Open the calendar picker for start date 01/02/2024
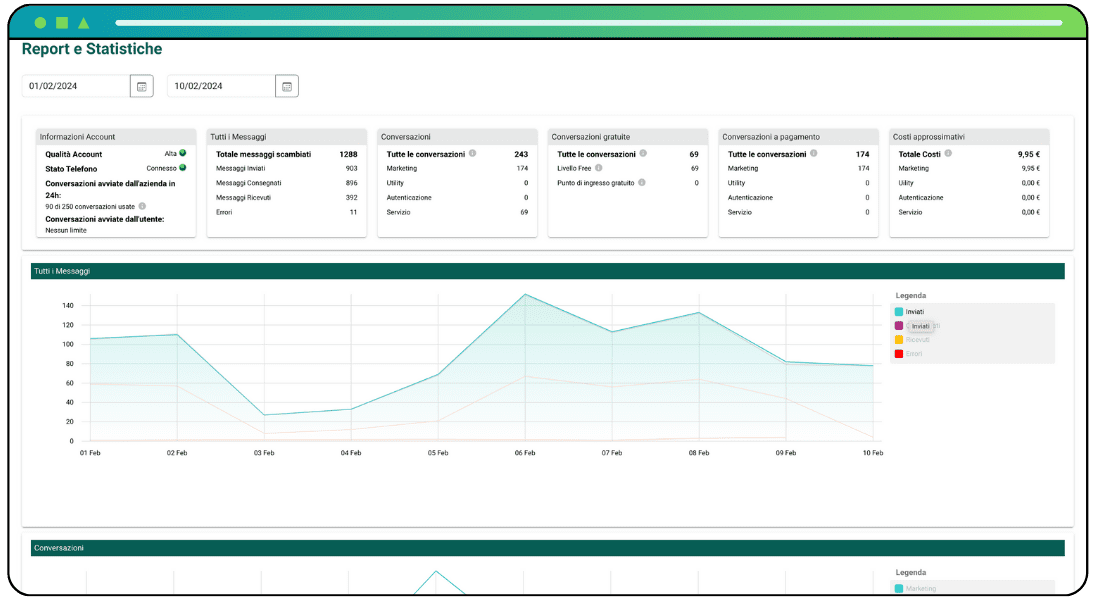This screenshot has height=600, width=1100. tap(142, 86)
